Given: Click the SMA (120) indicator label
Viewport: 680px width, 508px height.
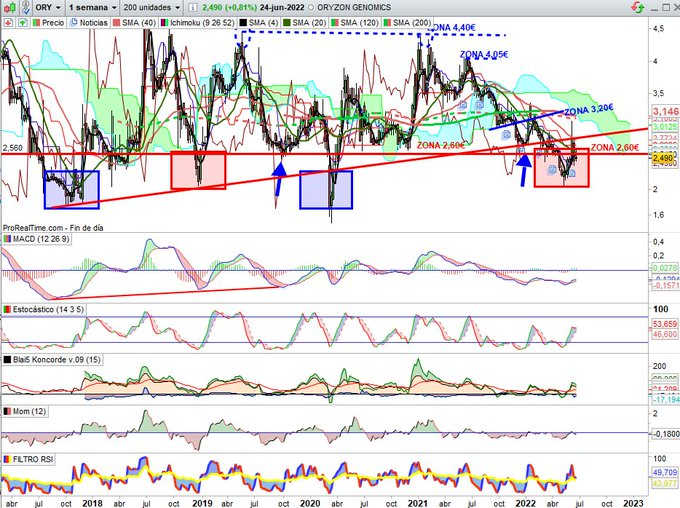Looking at the screenshot, I should [359, 23].
